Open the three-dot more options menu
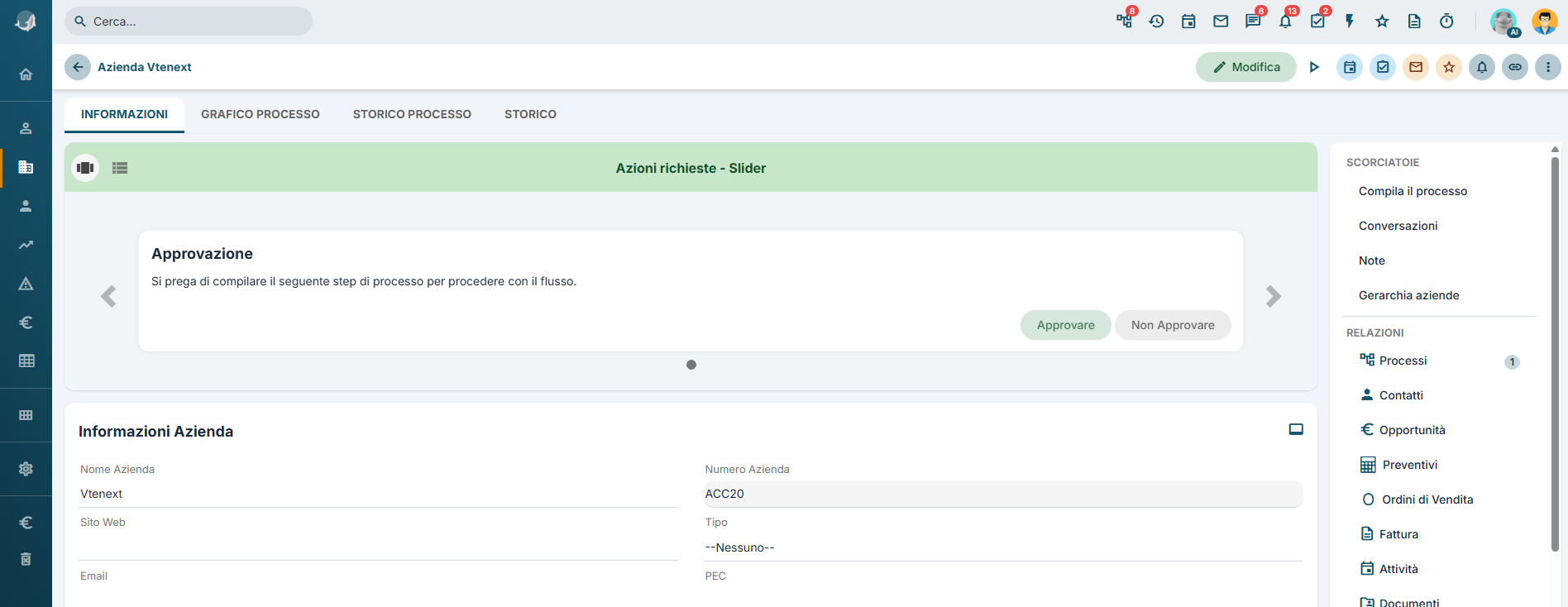Screen dimensions: 1568x607 1548,67
